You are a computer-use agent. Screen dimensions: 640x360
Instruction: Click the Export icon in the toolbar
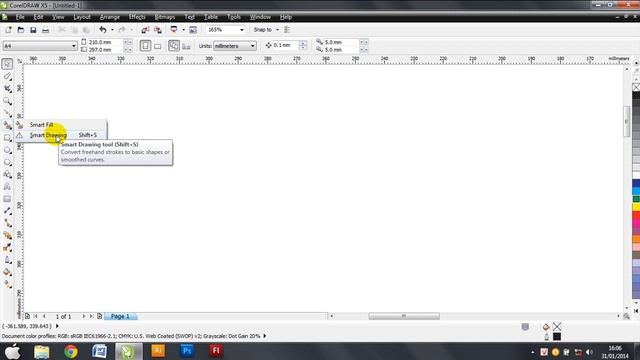(158, 30)
